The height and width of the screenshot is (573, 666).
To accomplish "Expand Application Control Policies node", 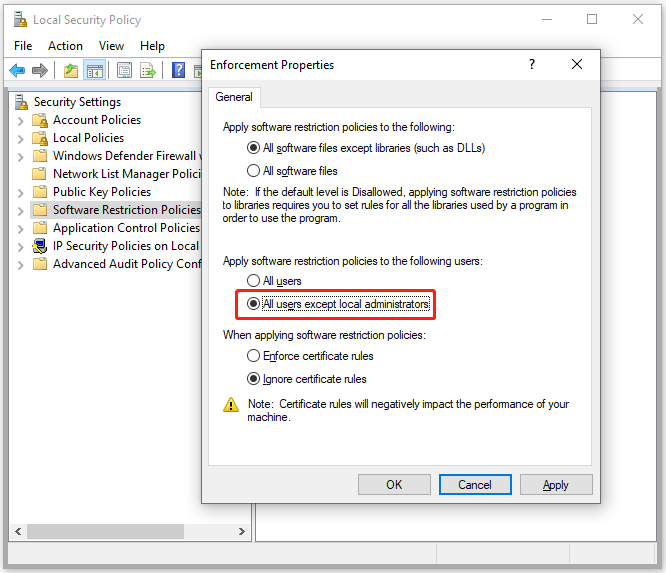I will tap(20, 229).
